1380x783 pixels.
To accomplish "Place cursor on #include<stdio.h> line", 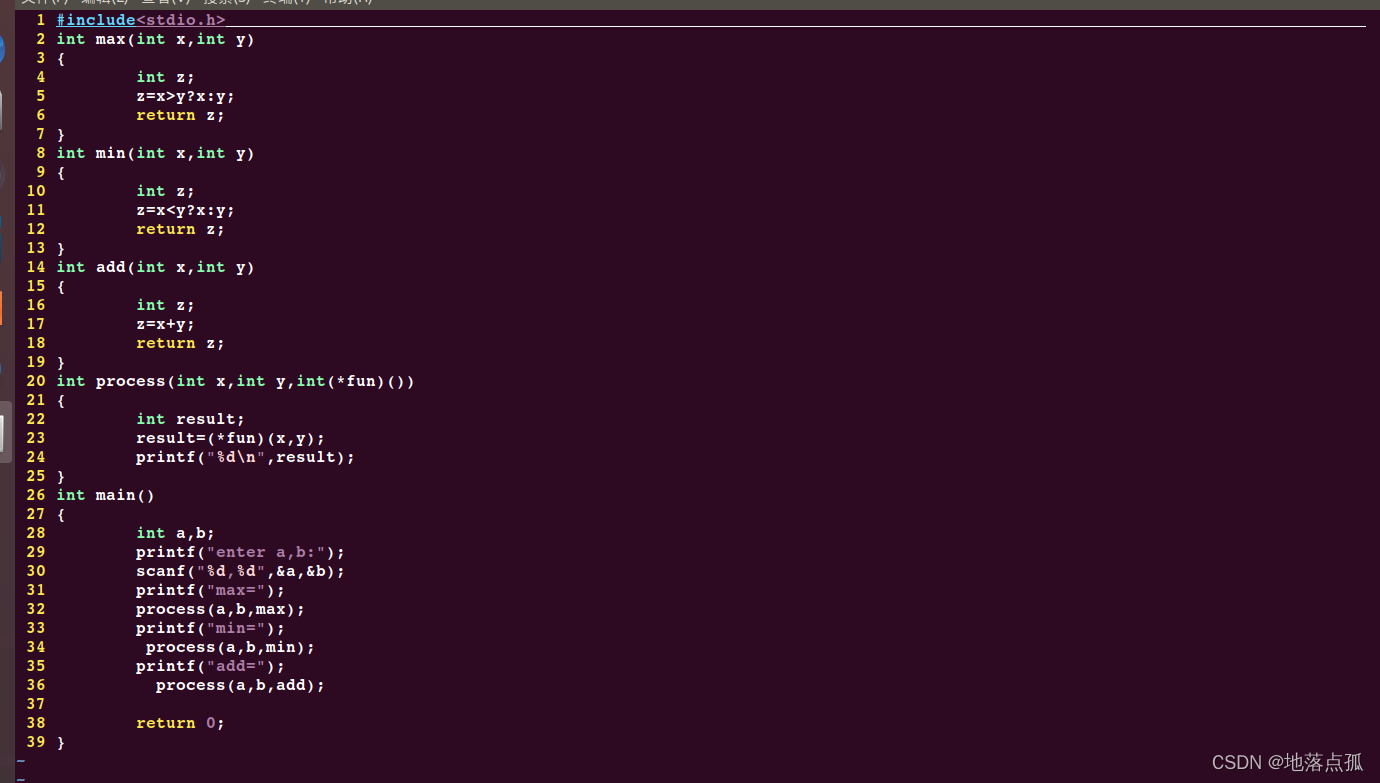I will tap(141, 20).
